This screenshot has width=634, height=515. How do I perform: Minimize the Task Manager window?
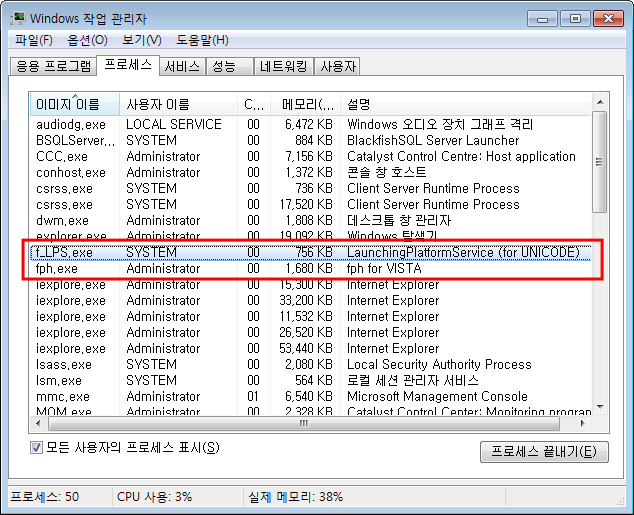tap(543, 19)
